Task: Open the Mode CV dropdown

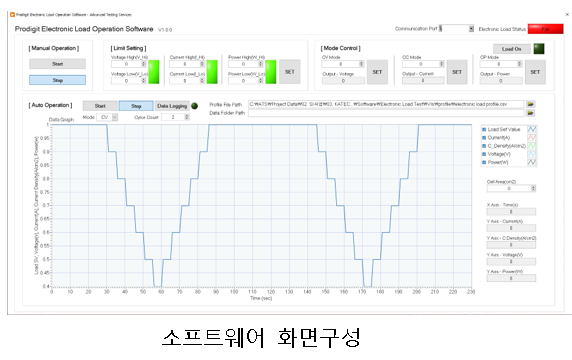Action: tap(115, 117)
